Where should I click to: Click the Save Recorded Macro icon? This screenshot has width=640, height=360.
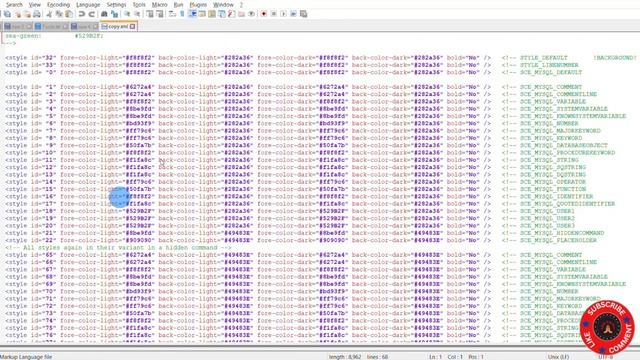(x=303, y=14)
